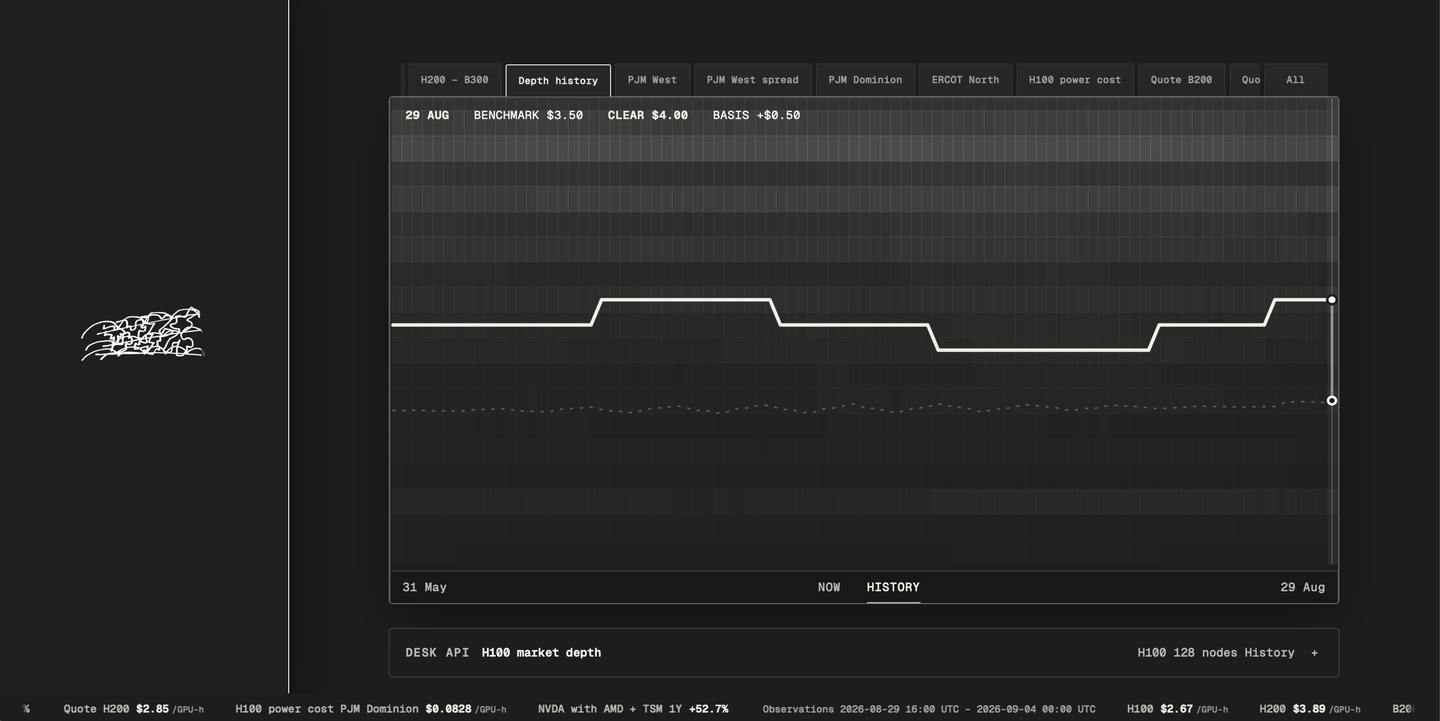Screen dimensions: 1440x721
Task: Click the BASIS +$0.50 readout
Action: point(757,115)
